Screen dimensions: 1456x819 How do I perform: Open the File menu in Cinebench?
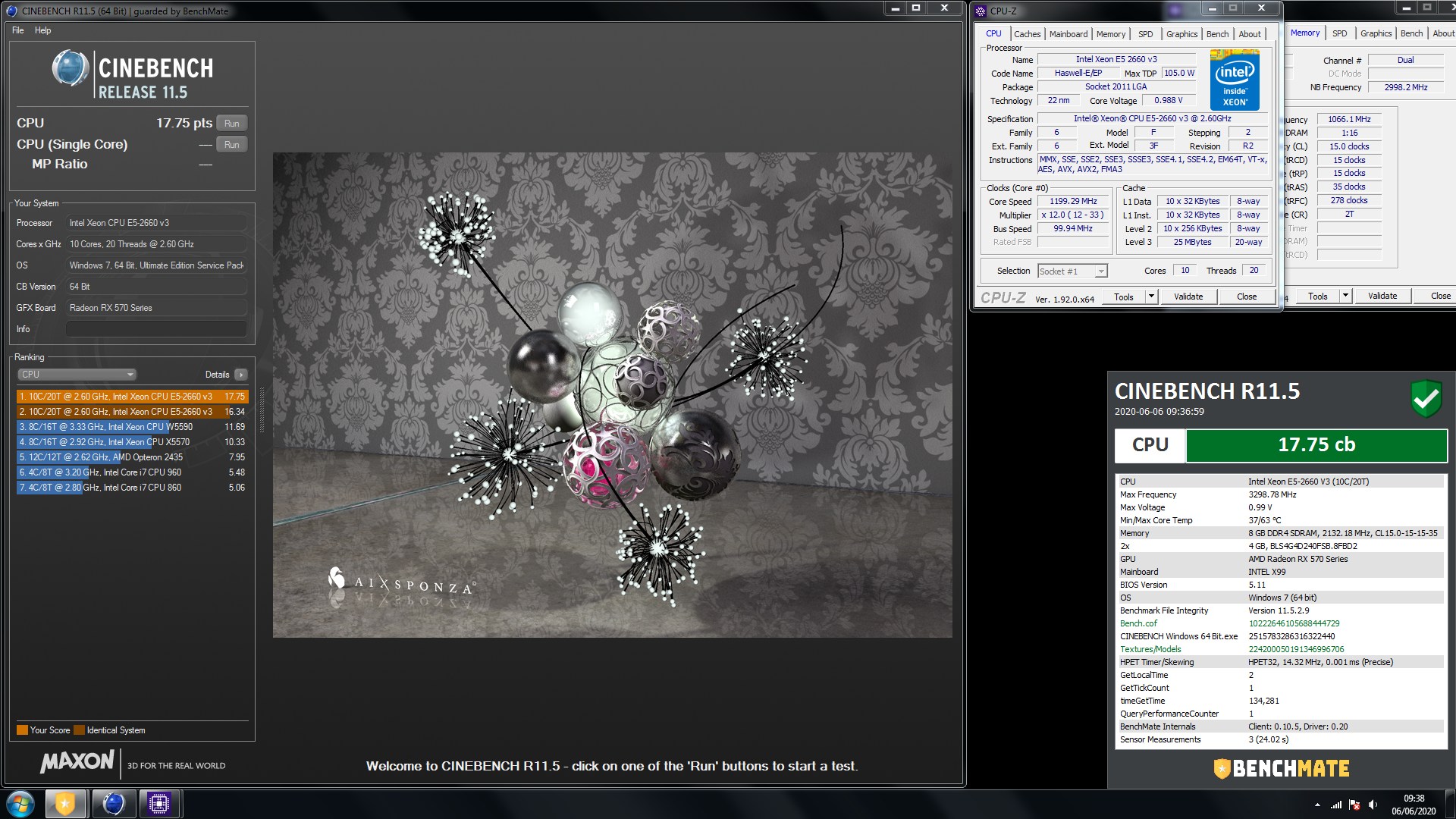coord(18,30)
